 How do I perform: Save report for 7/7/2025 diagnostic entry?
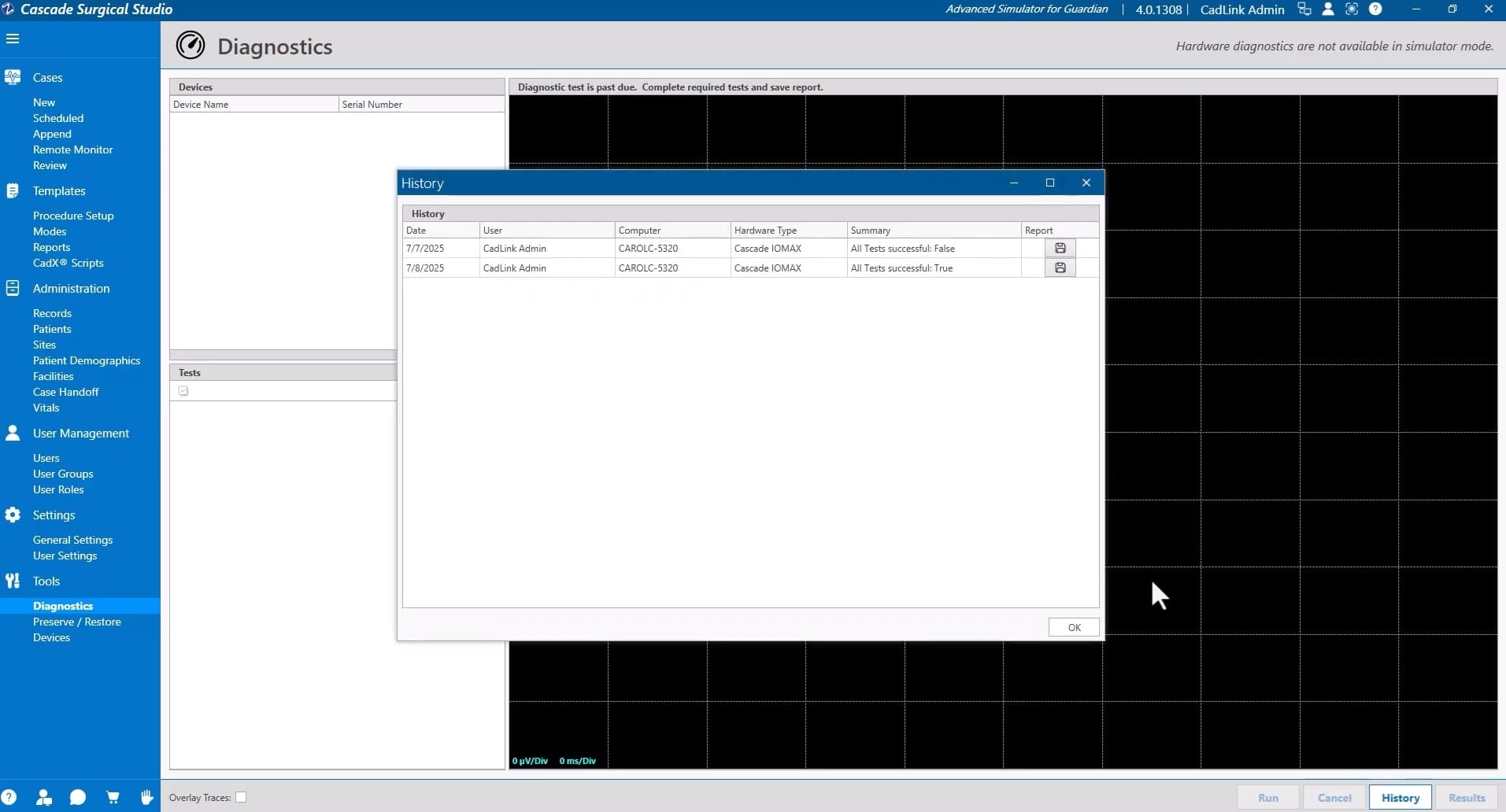[x=1060, y=248]
